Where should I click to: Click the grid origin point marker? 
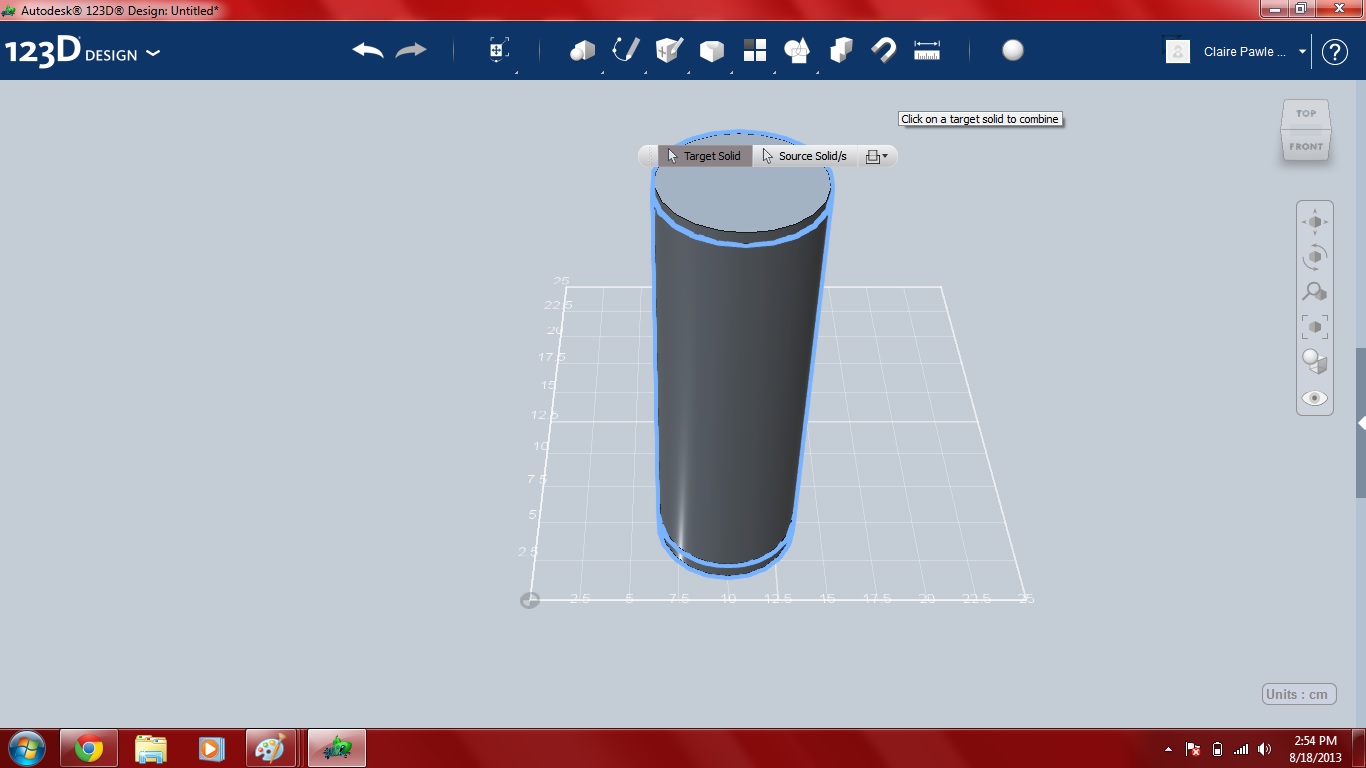[x=530, y=600]
